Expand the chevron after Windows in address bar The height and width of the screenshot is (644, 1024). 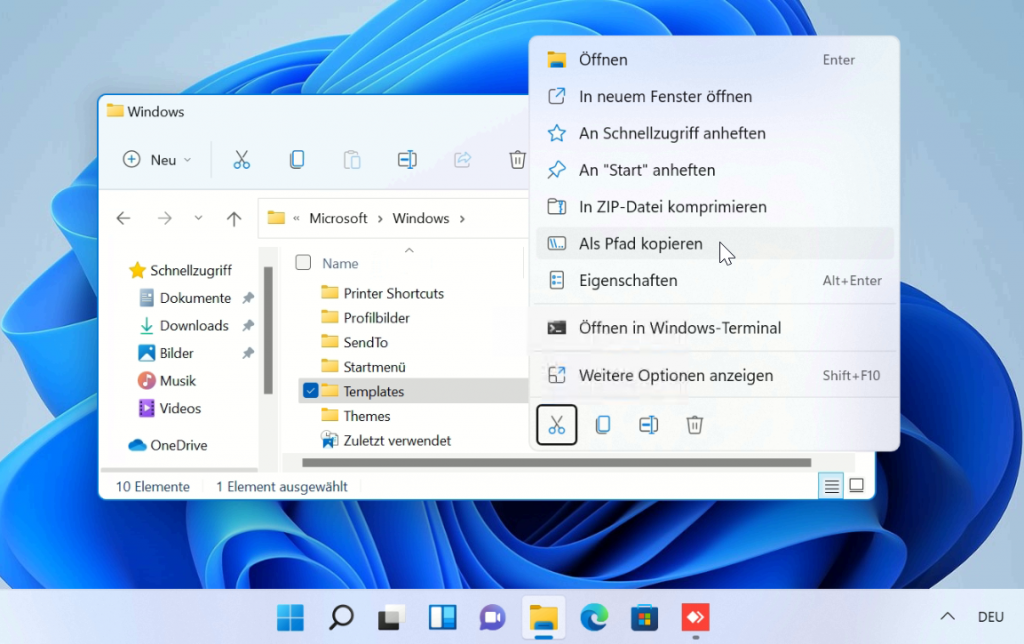click(460, 218)
